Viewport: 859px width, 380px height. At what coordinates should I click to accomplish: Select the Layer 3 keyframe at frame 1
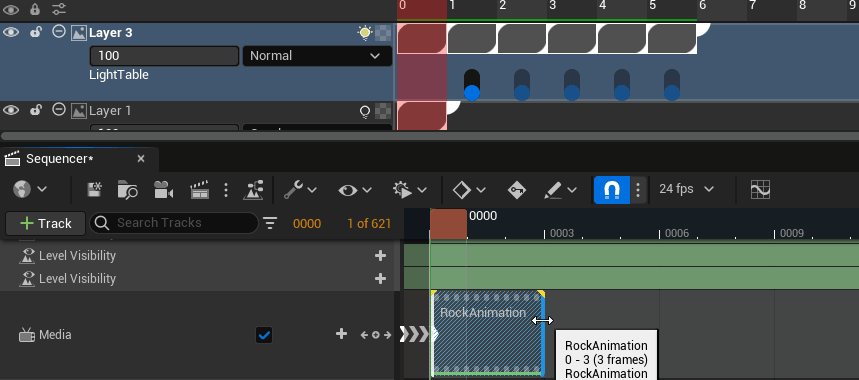(472, 39)
